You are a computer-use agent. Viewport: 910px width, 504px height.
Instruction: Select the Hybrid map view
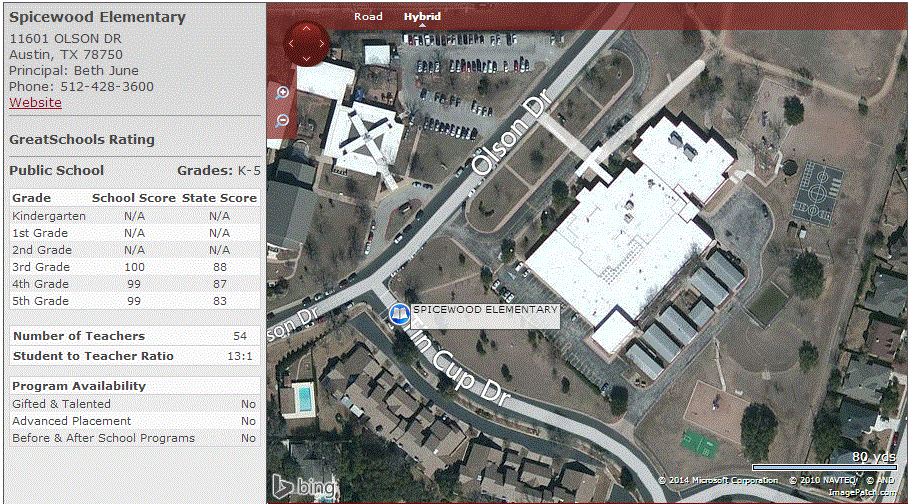coord(422,16)
